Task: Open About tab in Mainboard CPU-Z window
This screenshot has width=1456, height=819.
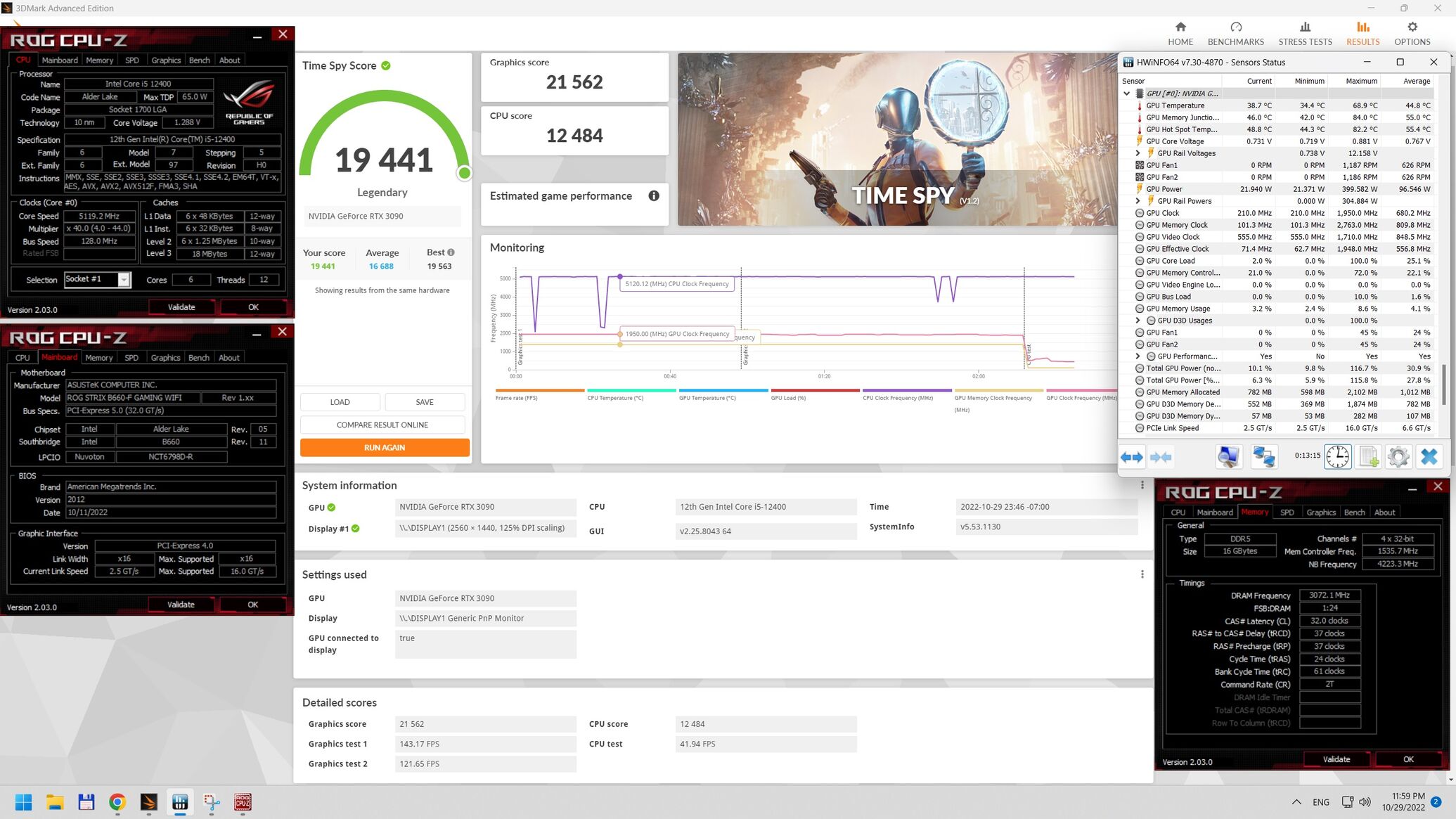Action: click(229, 358)
